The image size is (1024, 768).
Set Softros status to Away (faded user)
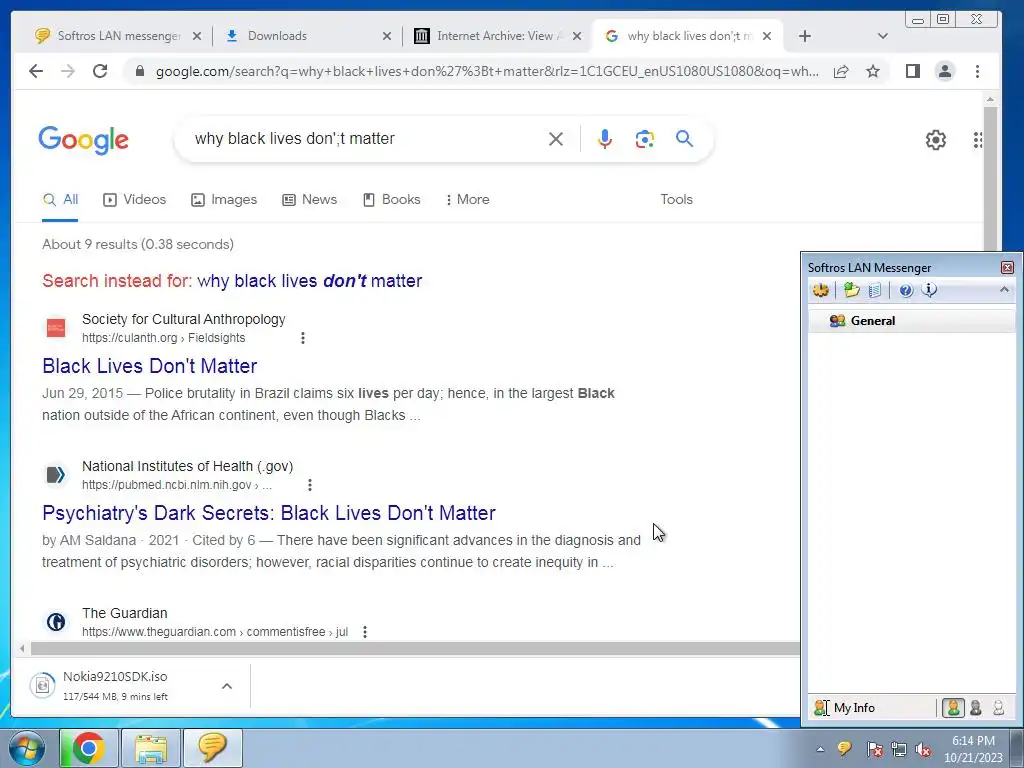point(998,708)
